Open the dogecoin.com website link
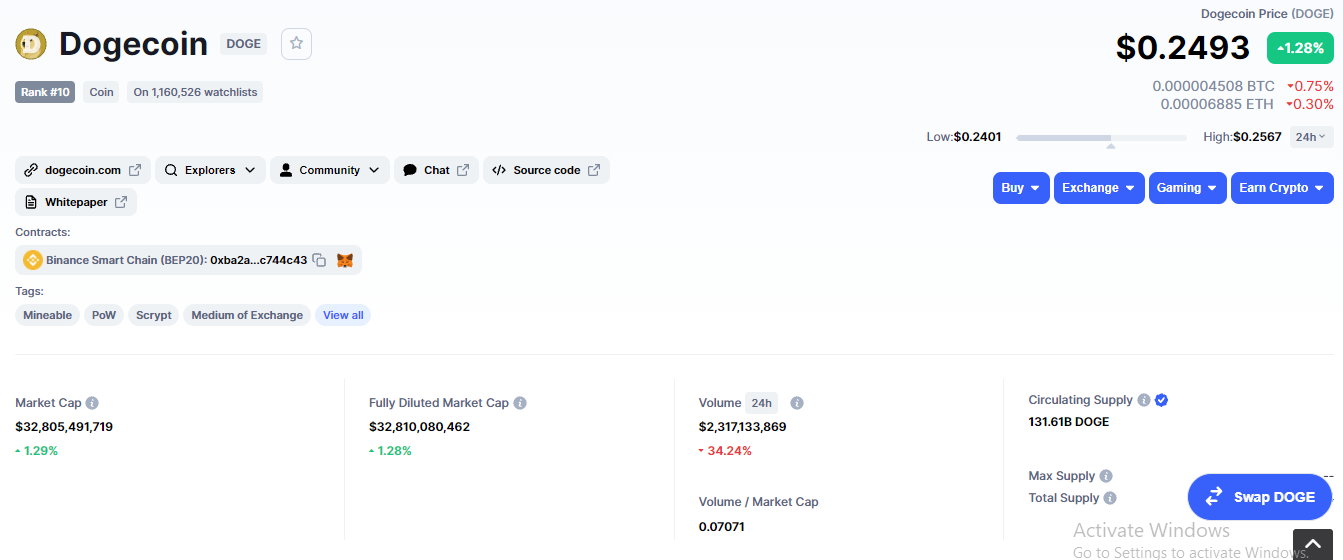This screenshot has height=560, width=1343. [x=83, y=170]
